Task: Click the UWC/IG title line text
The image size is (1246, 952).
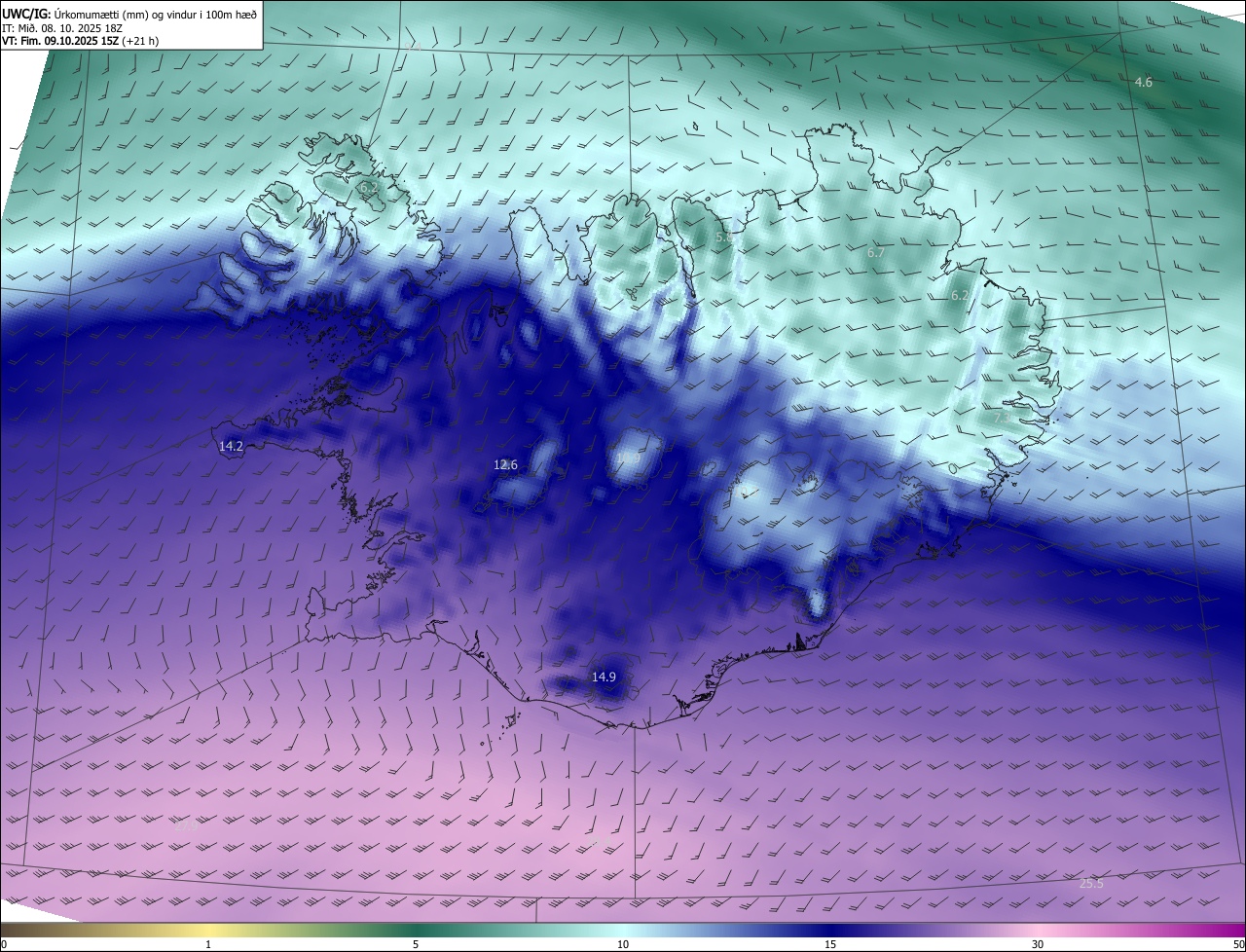Action: [x=129, y=14]
